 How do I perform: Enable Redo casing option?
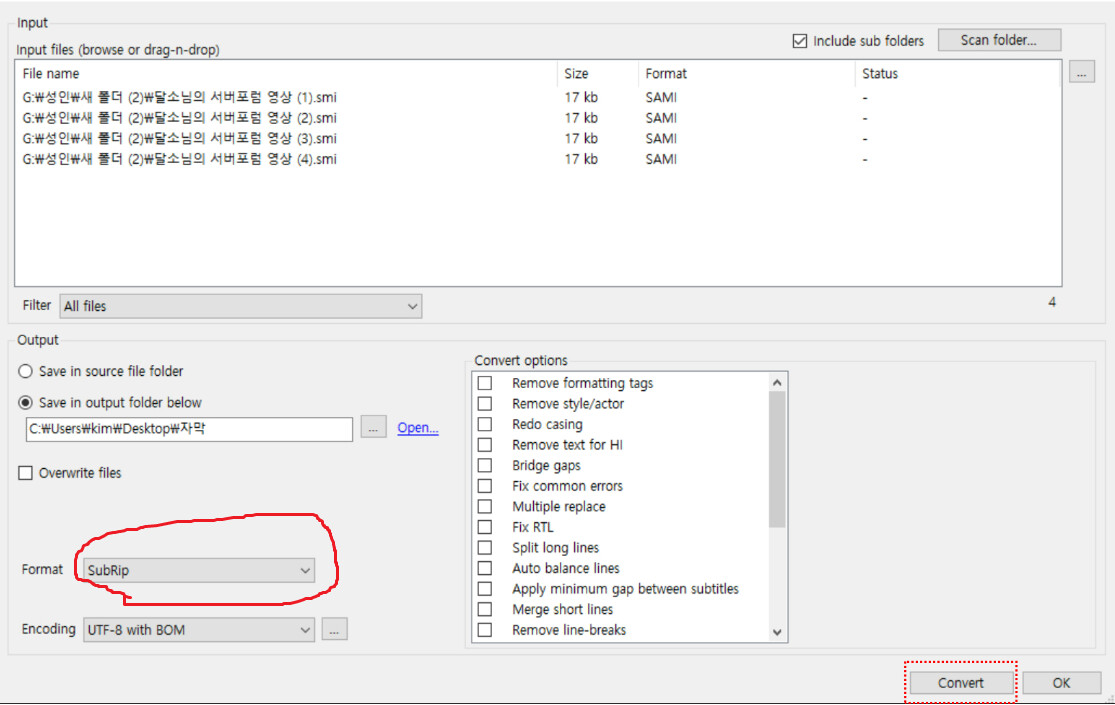pos(485,425)
